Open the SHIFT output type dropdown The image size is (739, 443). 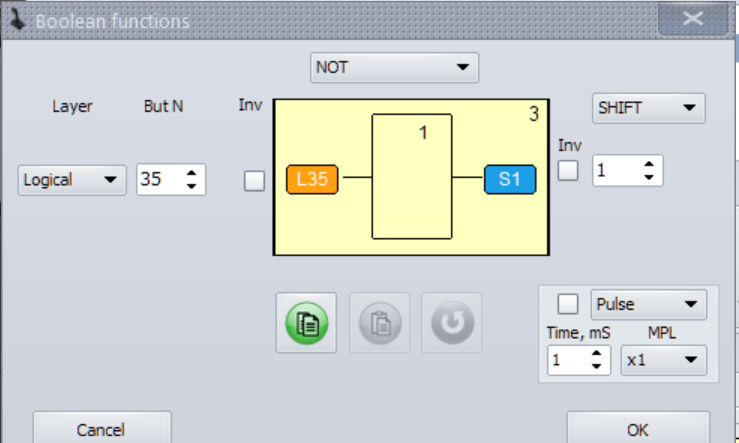point(647,108)
